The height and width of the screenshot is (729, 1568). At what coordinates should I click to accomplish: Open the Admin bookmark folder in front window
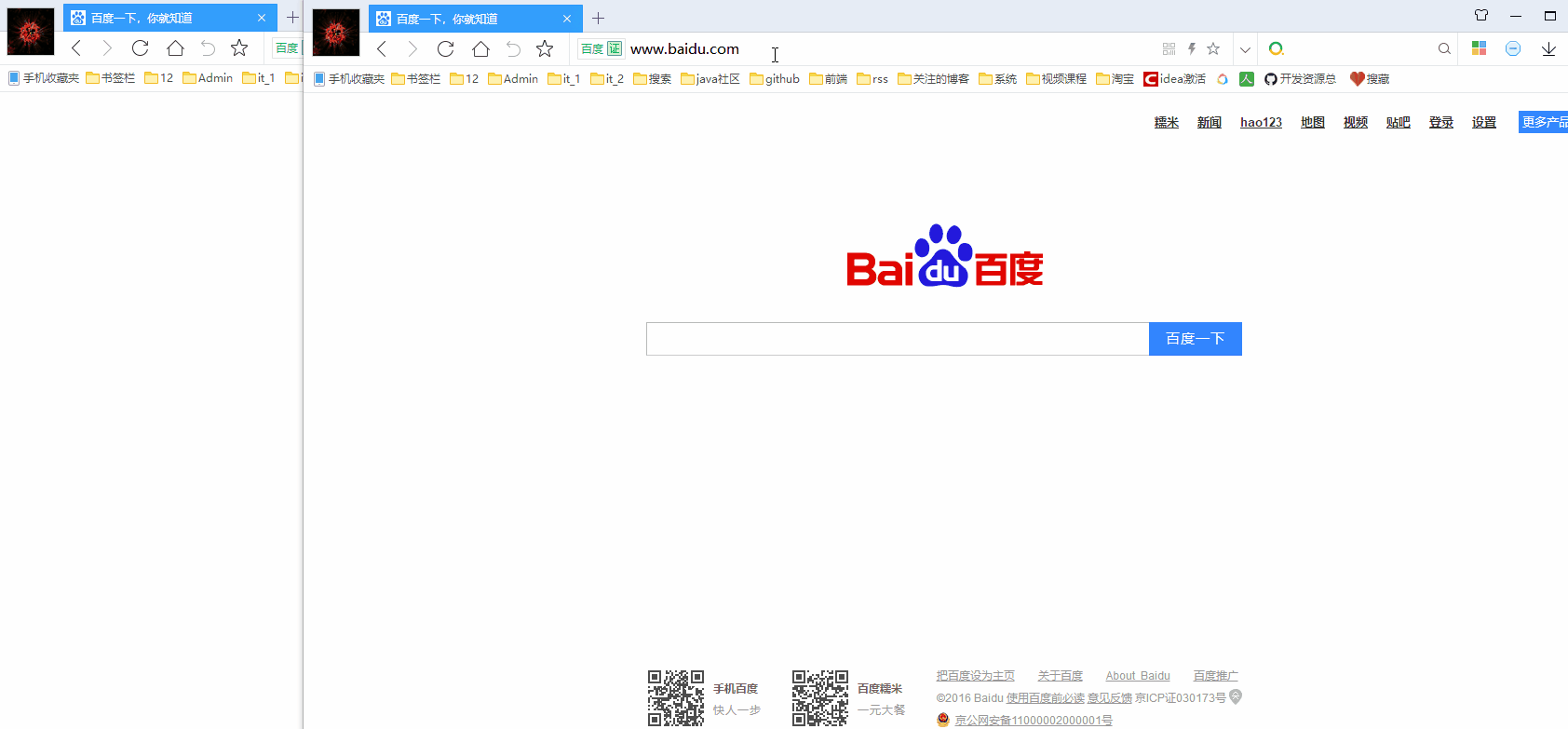click(x=513, y=79)
